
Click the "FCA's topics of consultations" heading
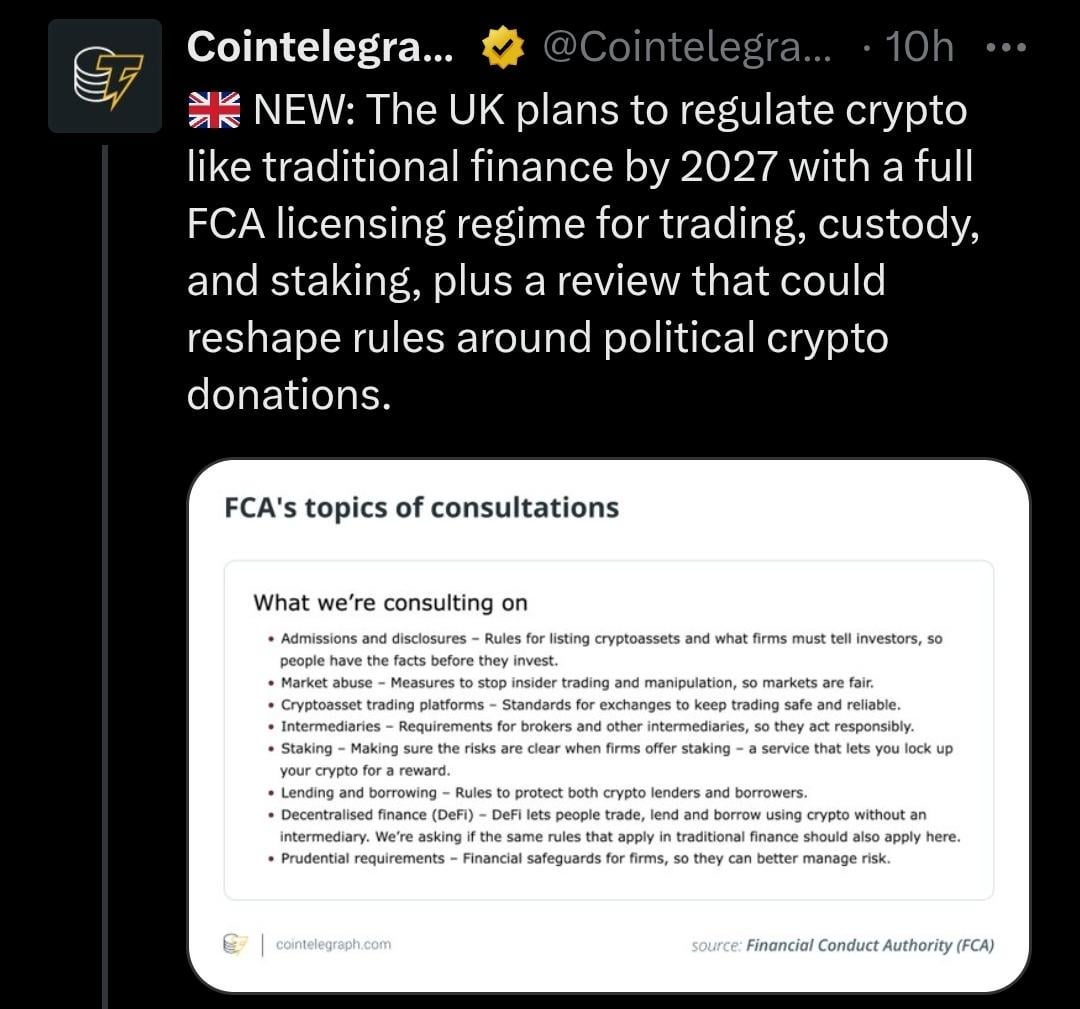422,508
